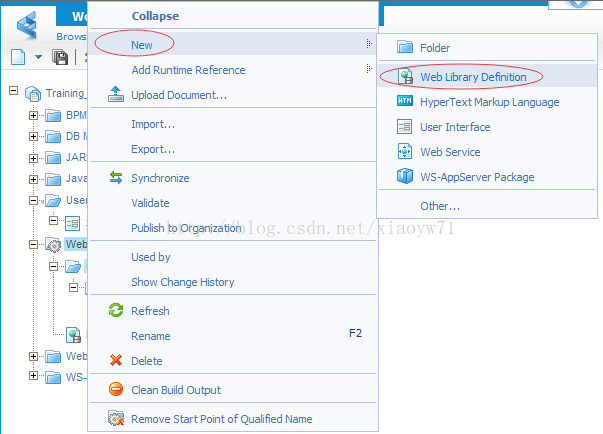Click the Web gear node icon

click(53, 245)
